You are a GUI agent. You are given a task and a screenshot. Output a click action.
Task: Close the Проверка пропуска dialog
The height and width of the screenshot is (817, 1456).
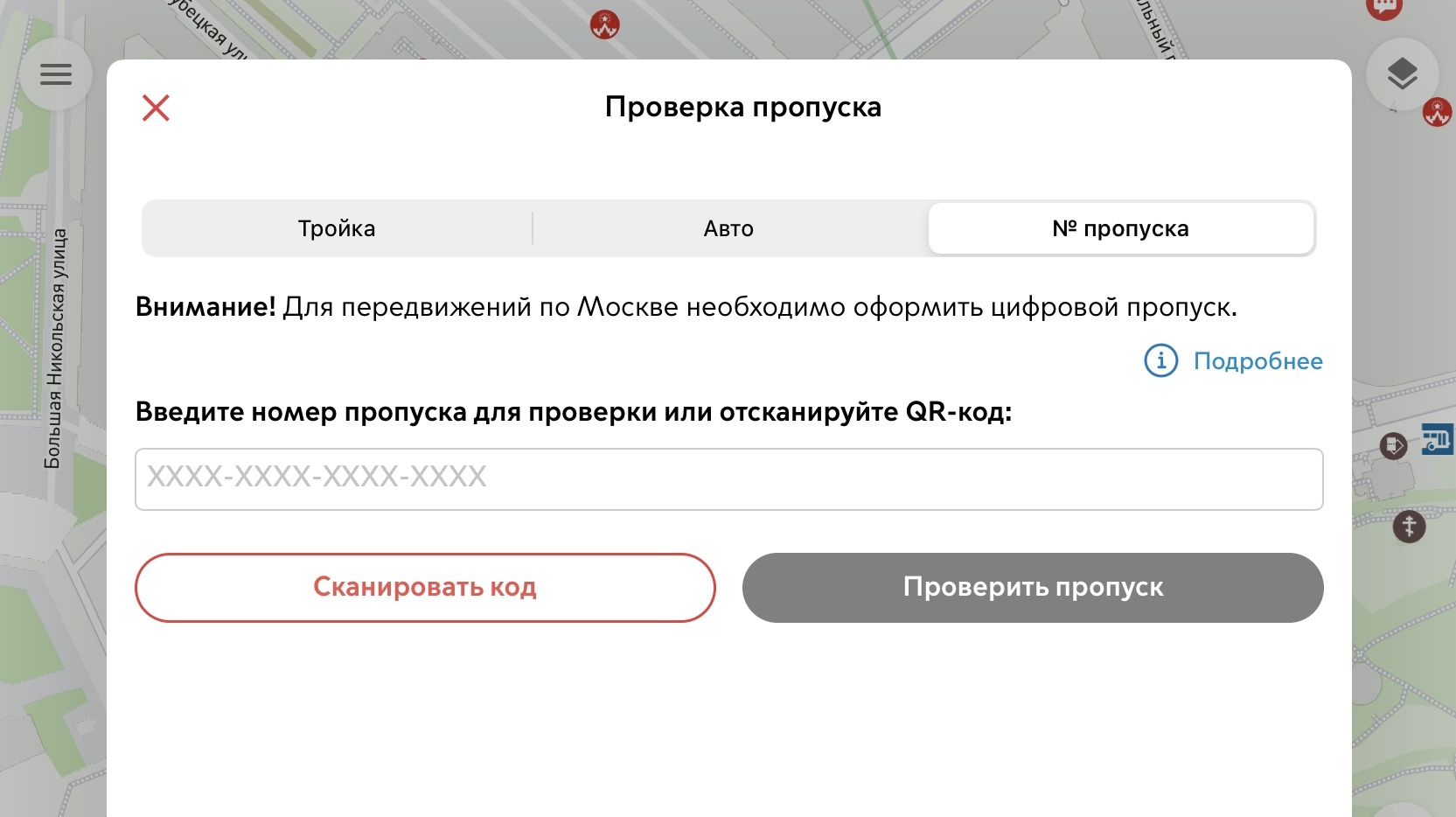point(156,108)
